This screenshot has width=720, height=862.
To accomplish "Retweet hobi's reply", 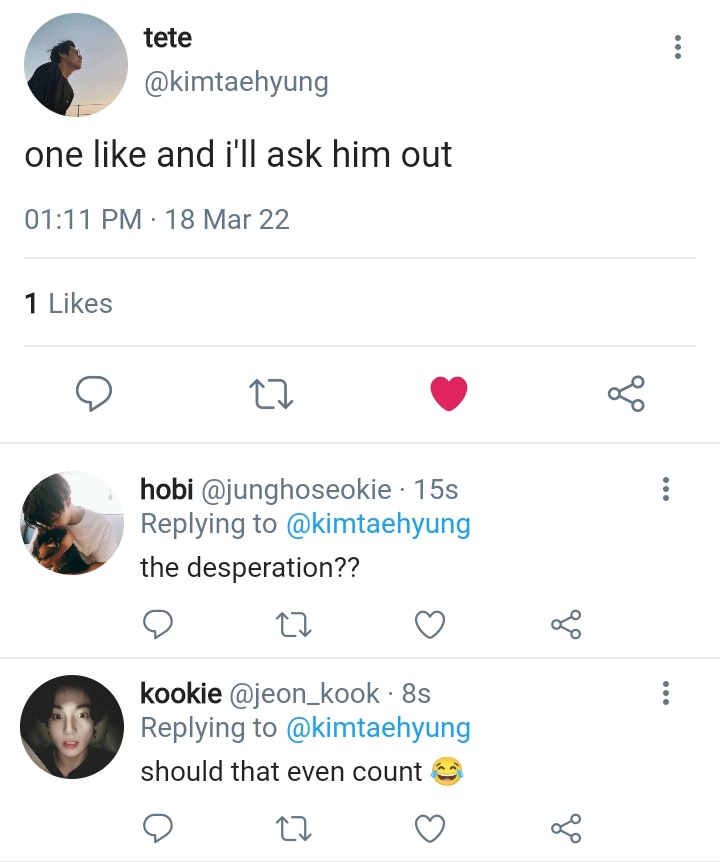I will (x=293, y=625).
